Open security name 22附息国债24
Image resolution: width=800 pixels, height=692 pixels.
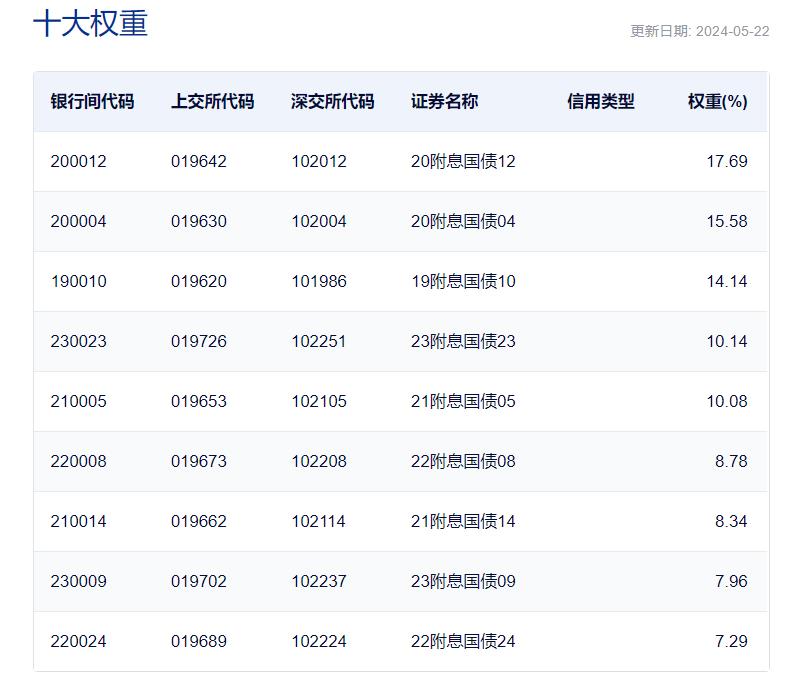pos(463,641)
